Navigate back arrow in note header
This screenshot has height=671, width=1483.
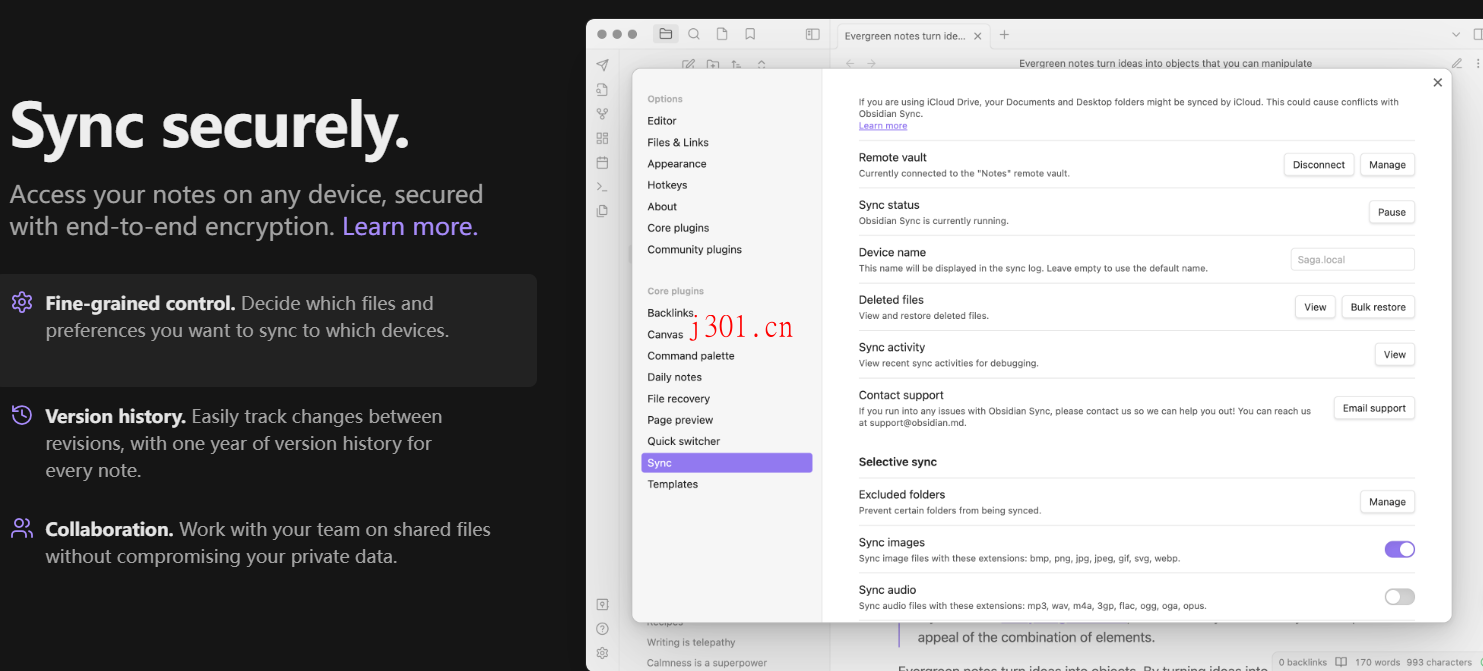tap(850, 63)
